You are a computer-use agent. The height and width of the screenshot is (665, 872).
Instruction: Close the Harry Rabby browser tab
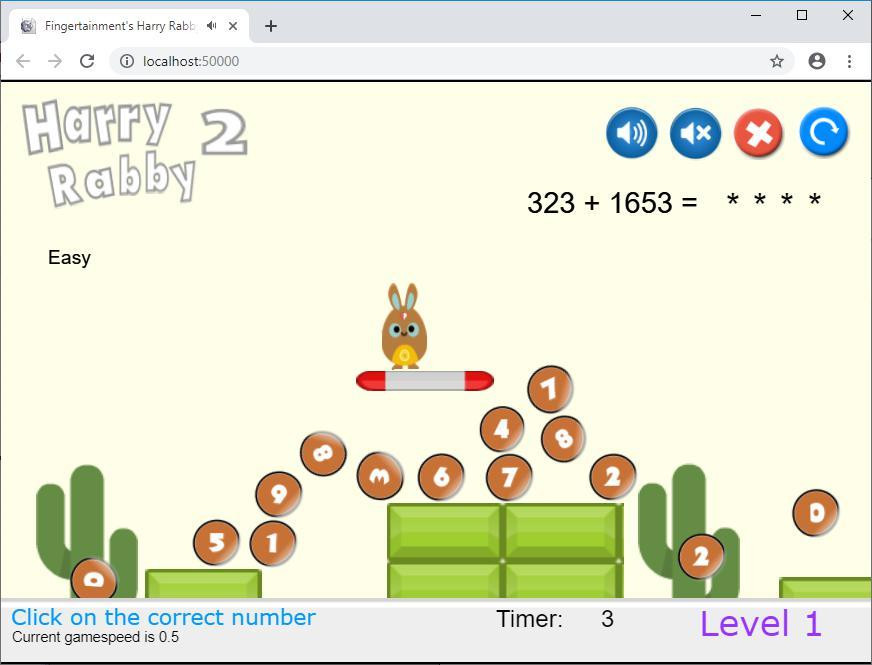point(233,26)
